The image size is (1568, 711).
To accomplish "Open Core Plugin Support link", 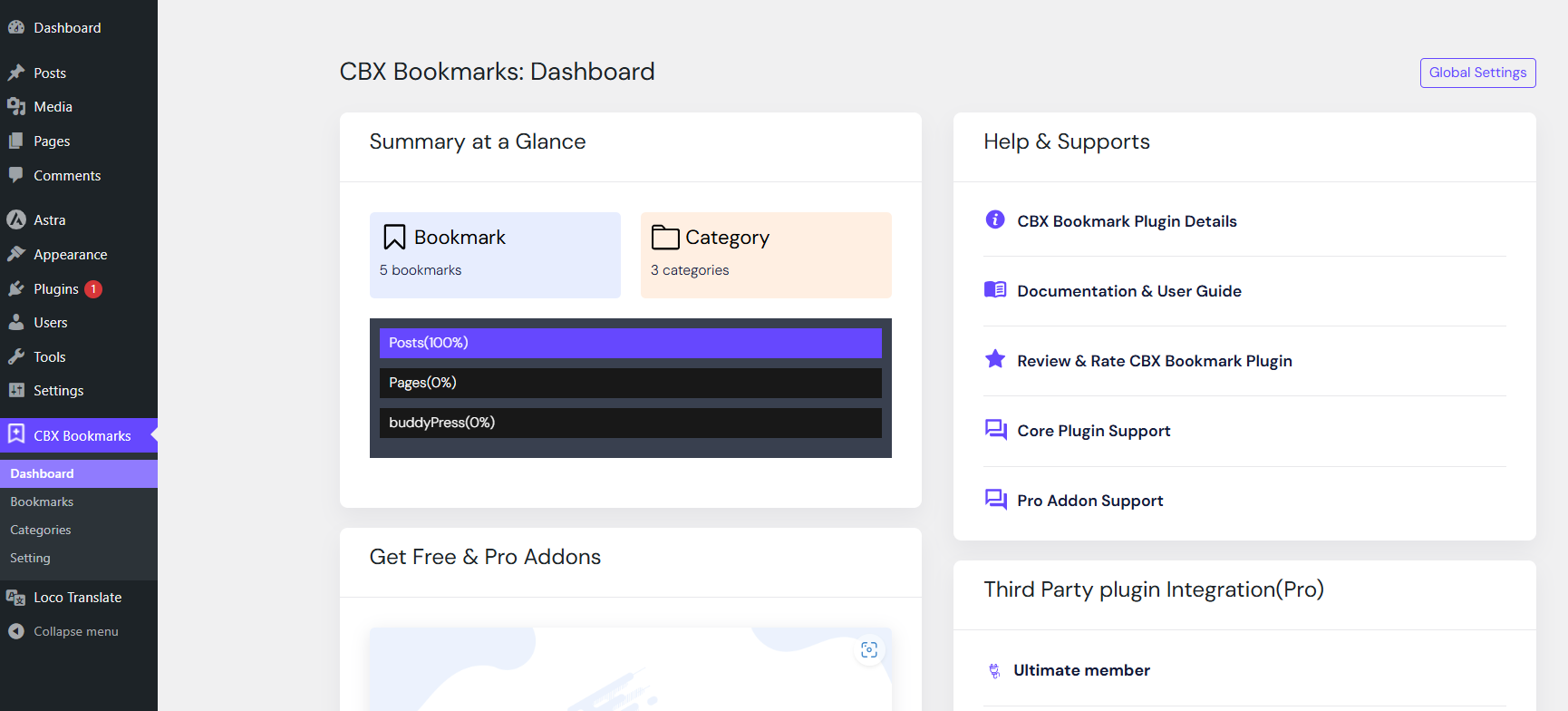I will [1094, 431].
